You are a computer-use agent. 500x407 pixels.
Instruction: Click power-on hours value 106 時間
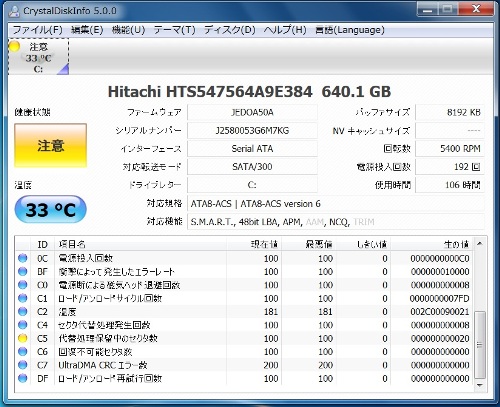pos(450,185)
